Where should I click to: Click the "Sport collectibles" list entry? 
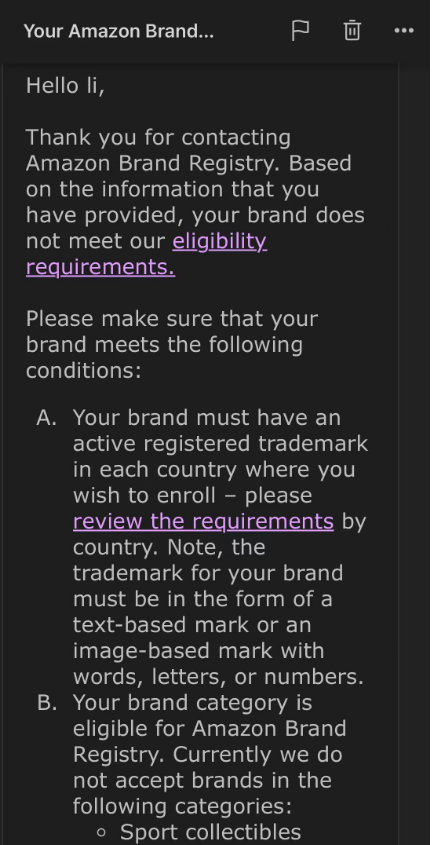point(210,832)
